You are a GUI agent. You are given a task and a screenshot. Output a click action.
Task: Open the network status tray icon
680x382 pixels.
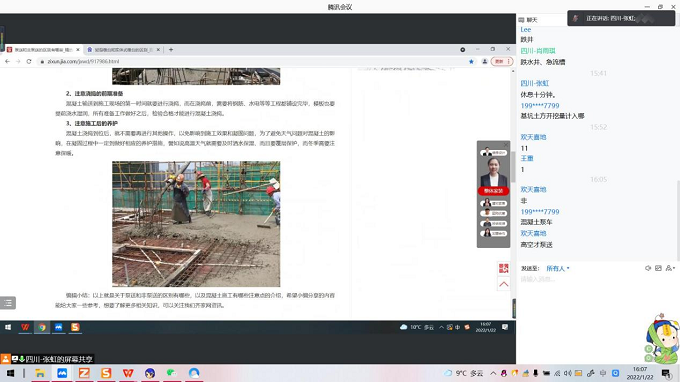(557, 373)
